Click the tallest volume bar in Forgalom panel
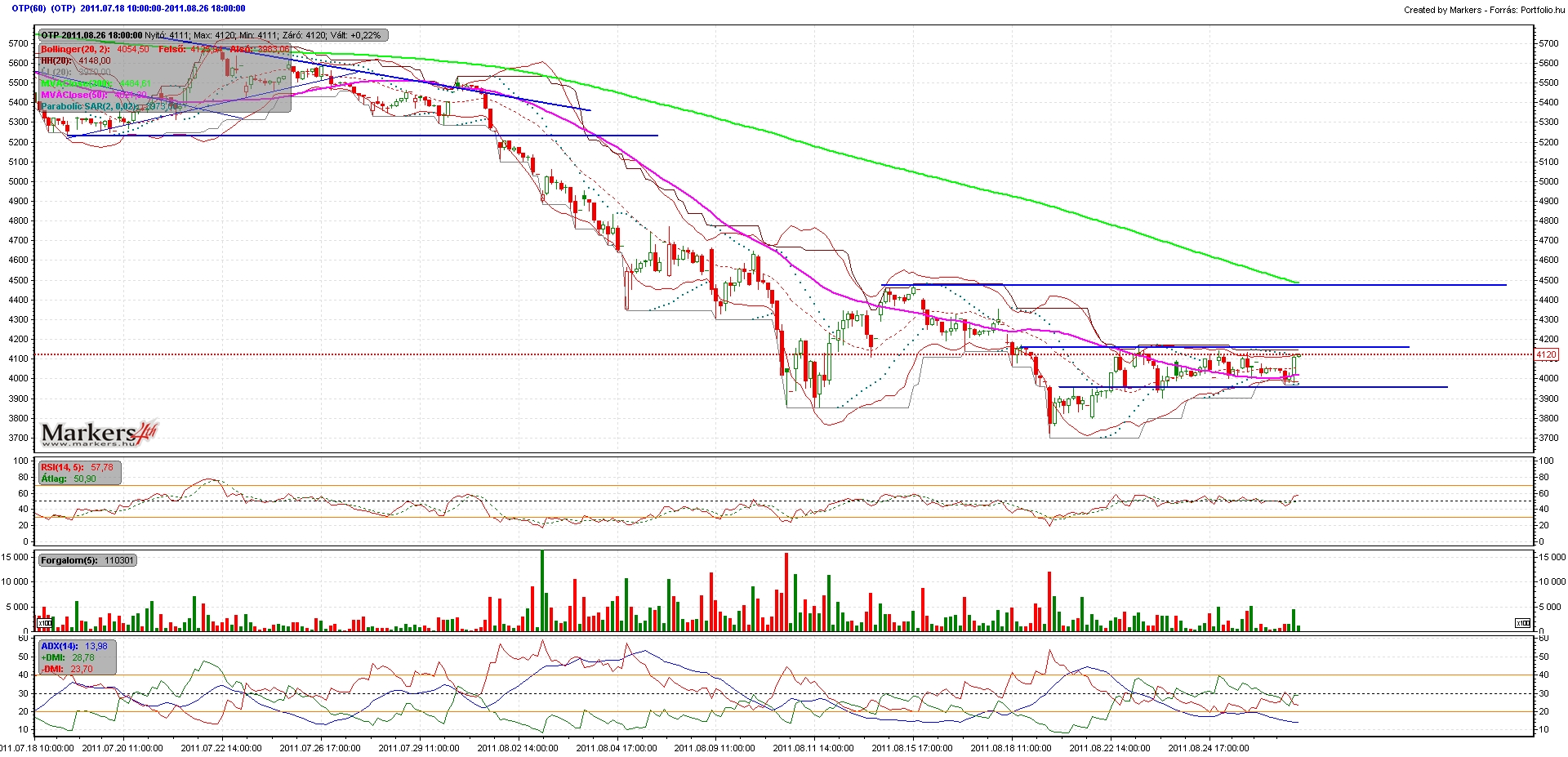 tap(541, 590)
